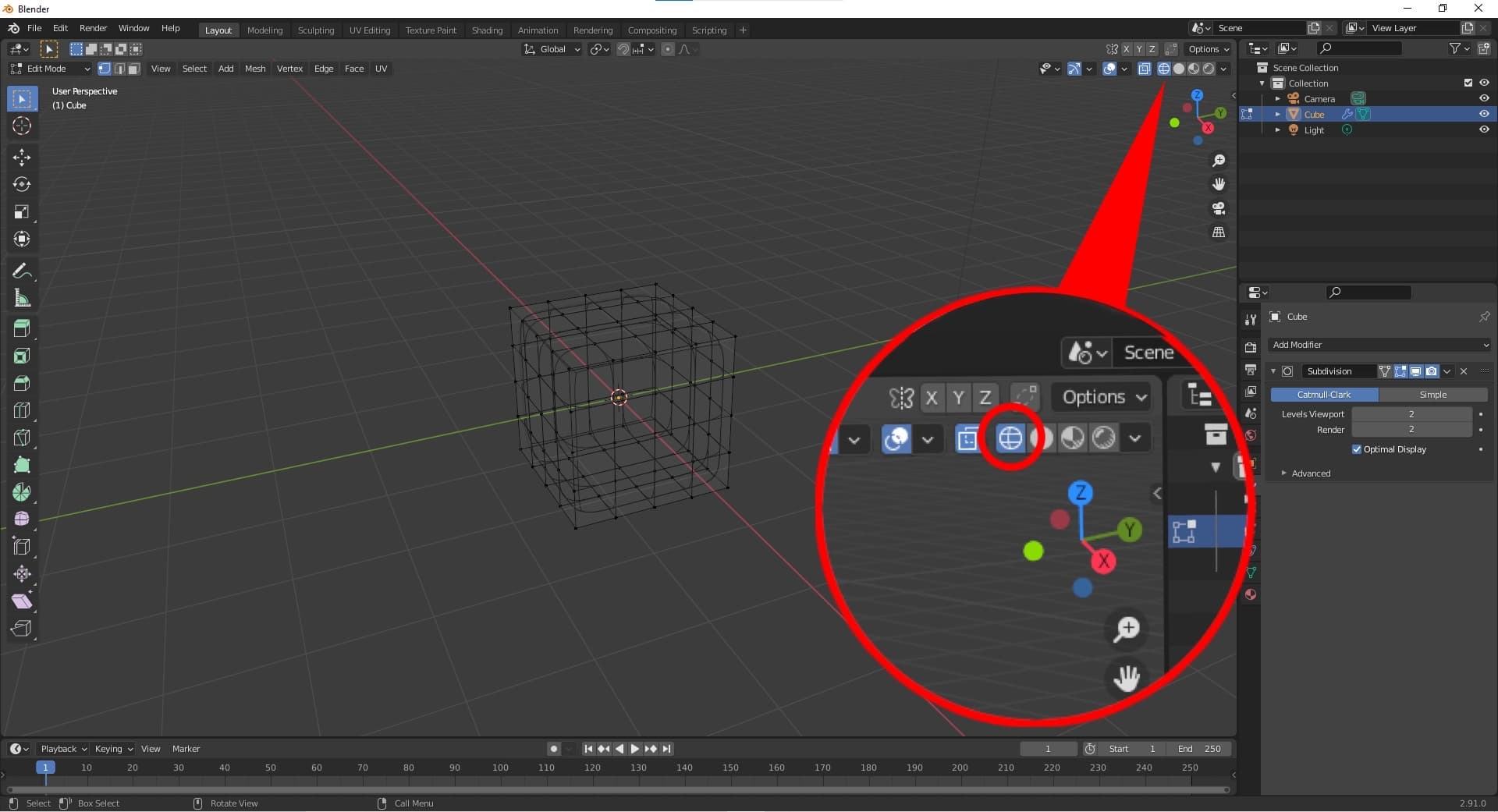Switch to the Shading workspace tab
This screenshot has width=1498, height=812.
coord(487,30)
